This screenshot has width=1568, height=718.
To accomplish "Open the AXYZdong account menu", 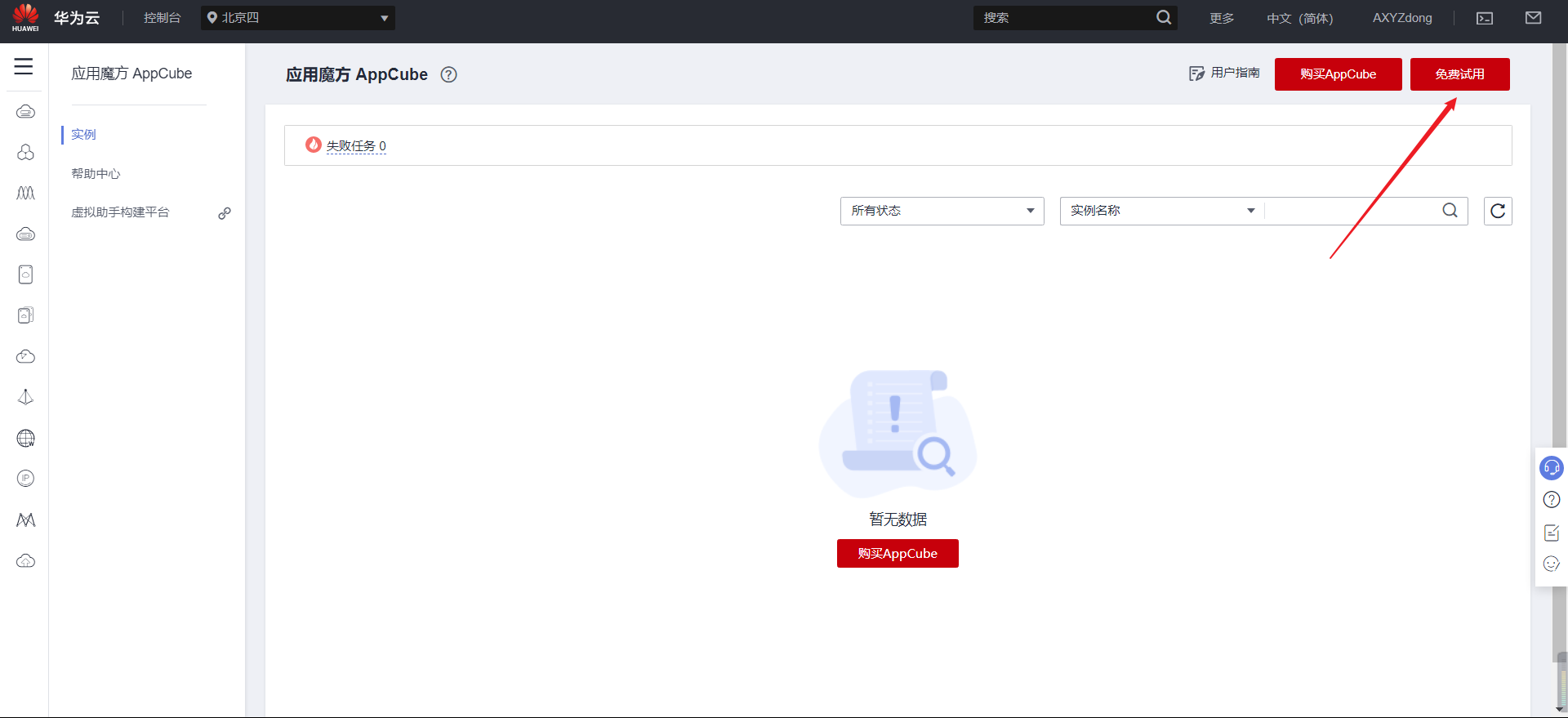I will pos(1402,18).
